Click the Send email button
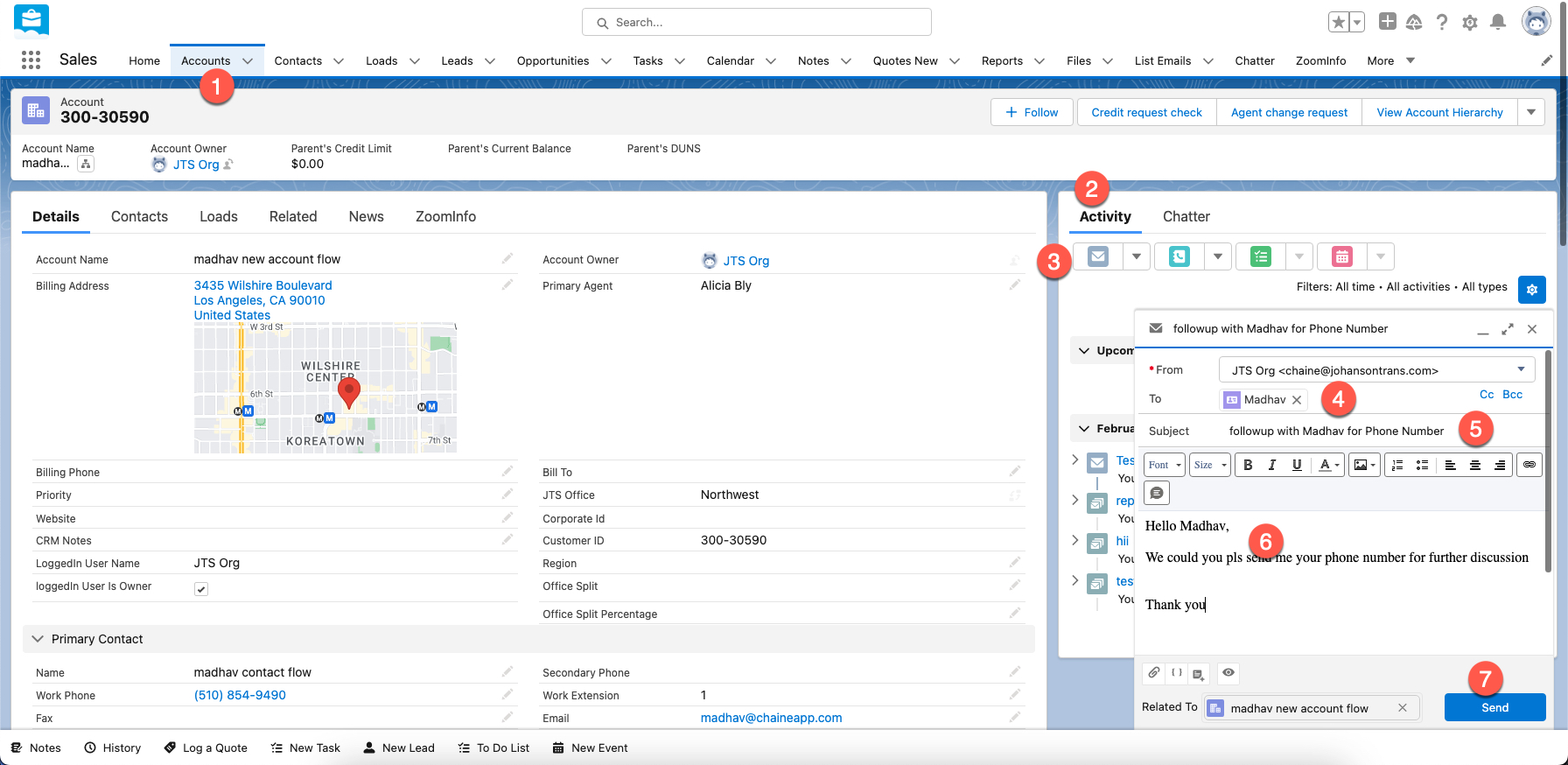Viewport: 1568px width, 765px height. pos(1494,707)
